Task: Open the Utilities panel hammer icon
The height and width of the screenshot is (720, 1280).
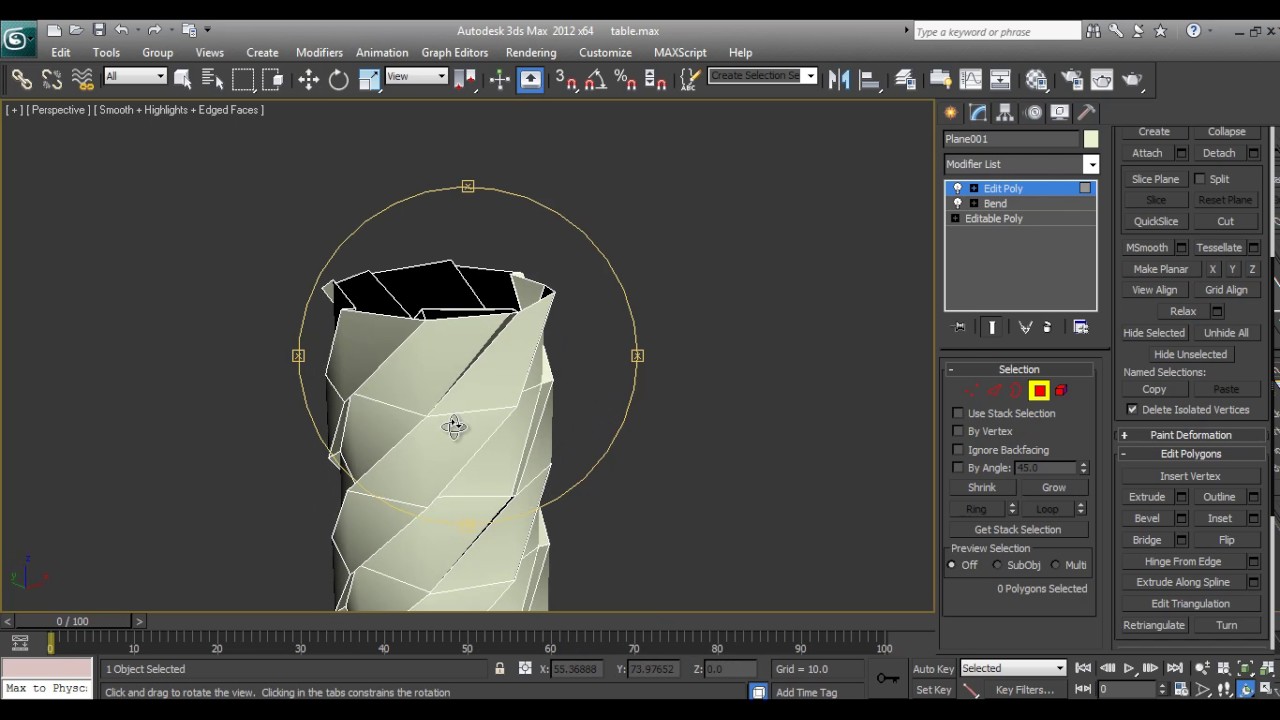Action: (x=1086, y=112)
